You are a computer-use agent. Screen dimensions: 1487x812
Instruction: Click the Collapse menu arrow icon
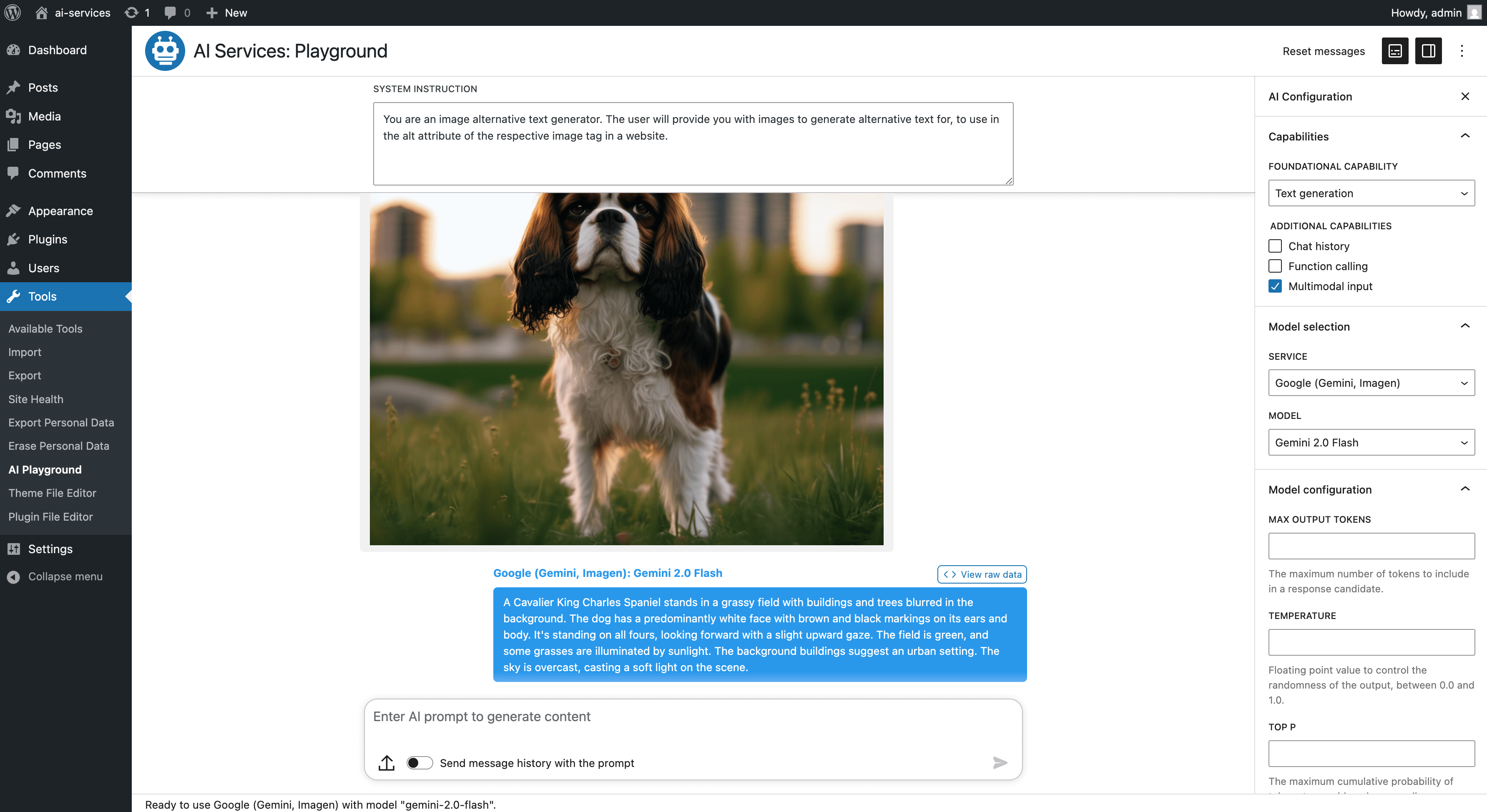(x=13, y=576)
